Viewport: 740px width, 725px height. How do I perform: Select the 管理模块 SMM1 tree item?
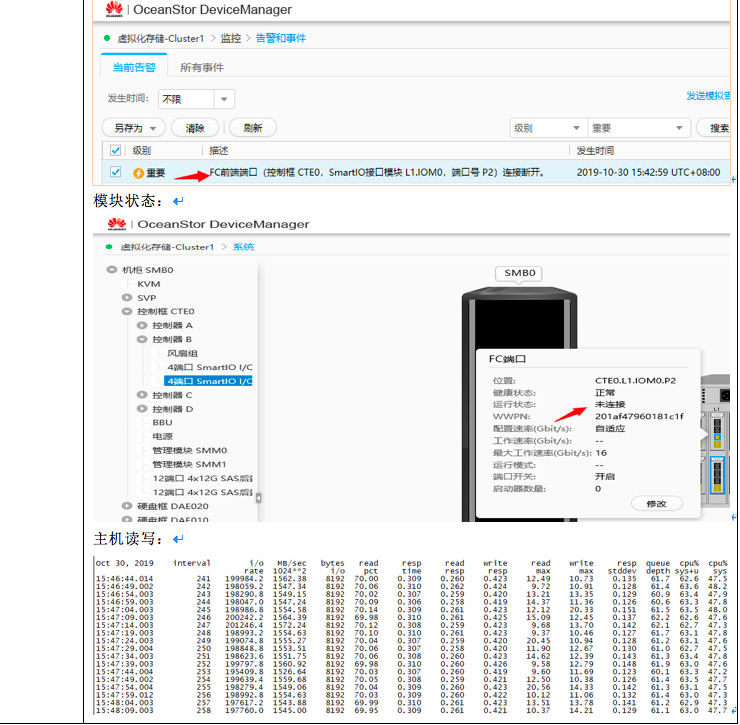point(189,464)
